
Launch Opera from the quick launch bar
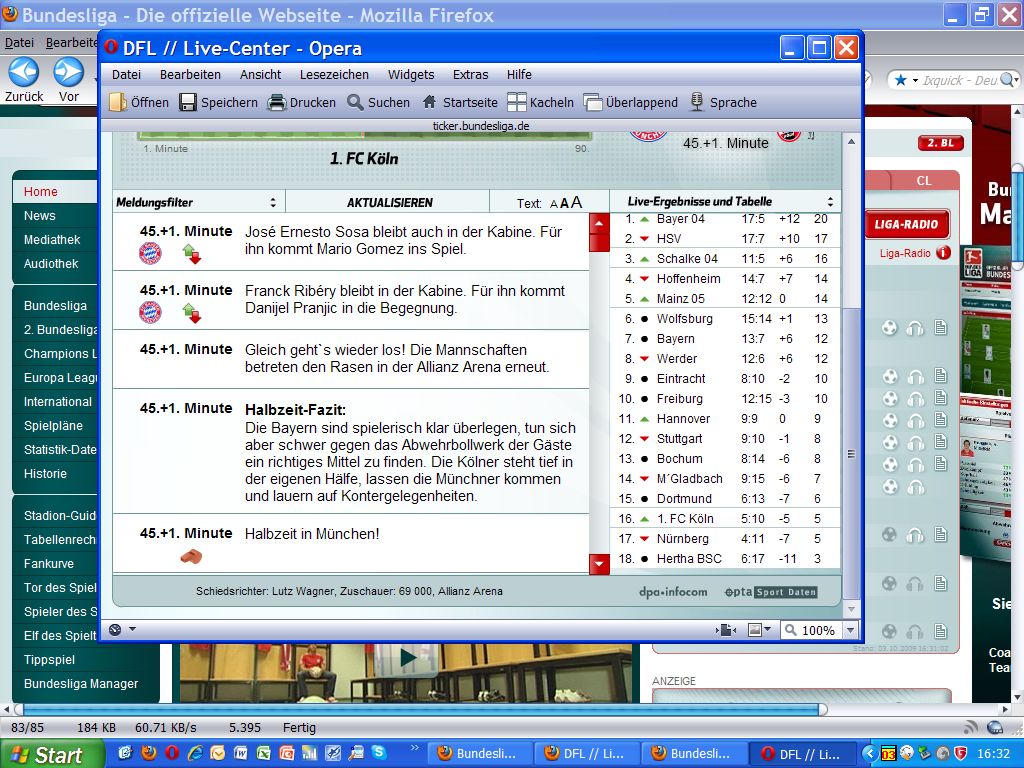pyautogui.click(x=172, y=753)
